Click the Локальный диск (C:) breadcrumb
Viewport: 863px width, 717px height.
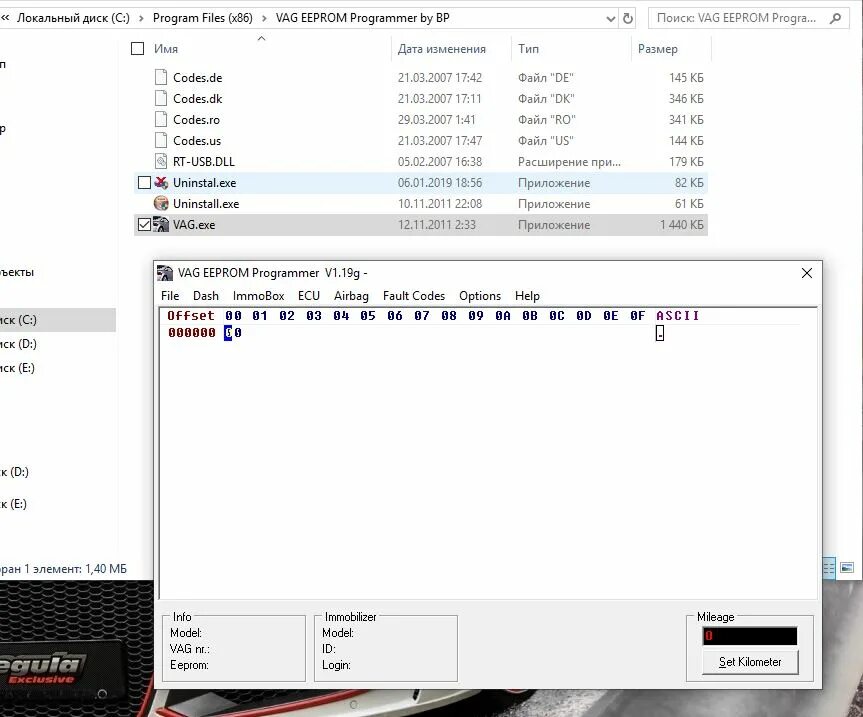73,18
